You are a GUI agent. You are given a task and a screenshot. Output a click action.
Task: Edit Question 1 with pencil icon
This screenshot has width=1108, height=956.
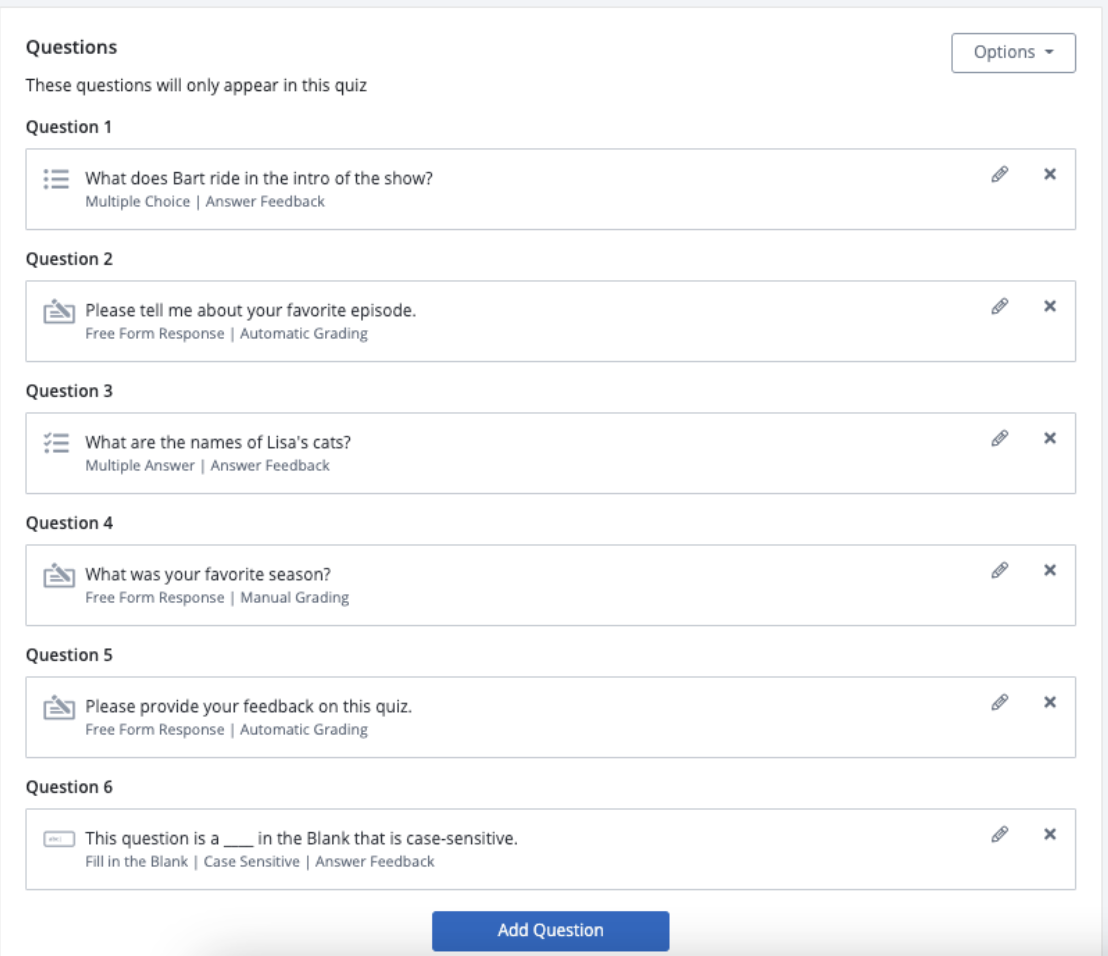[999, 174]
